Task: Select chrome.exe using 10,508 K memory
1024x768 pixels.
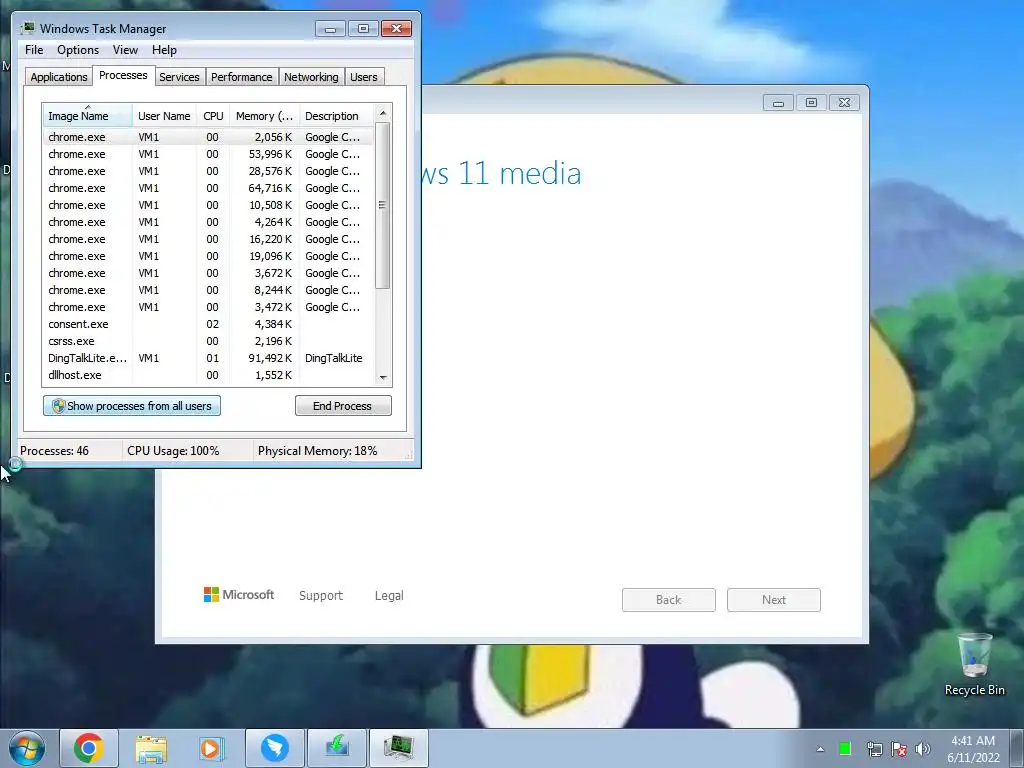Action: [x=208, y=205]
